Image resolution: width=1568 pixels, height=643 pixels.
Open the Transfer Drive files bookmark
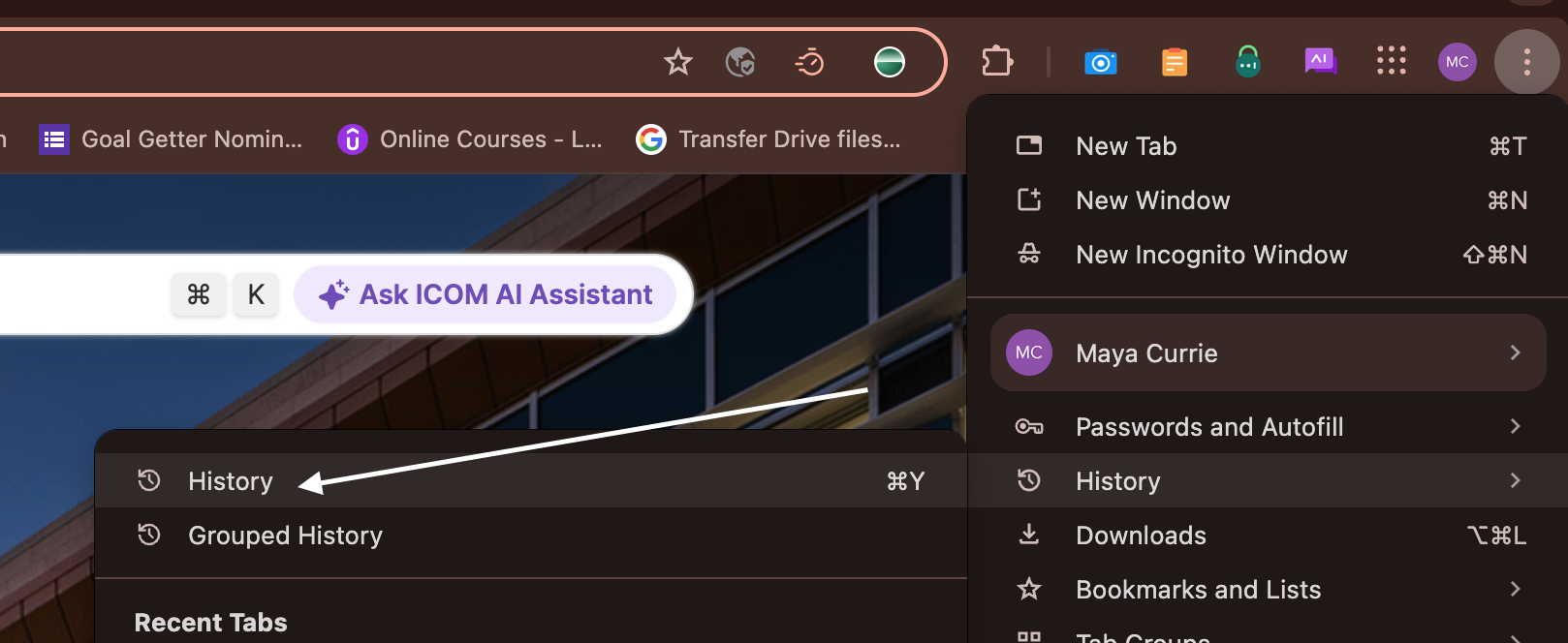[x=768, y=139]
